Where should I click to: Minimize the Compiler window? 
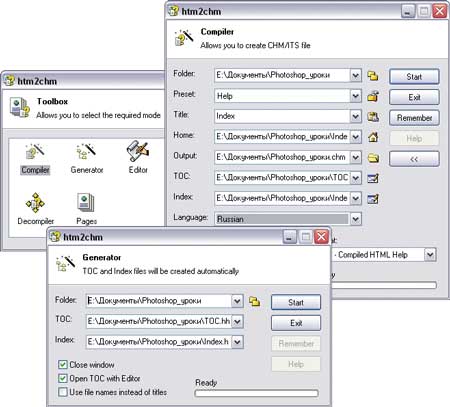[407, 11]
